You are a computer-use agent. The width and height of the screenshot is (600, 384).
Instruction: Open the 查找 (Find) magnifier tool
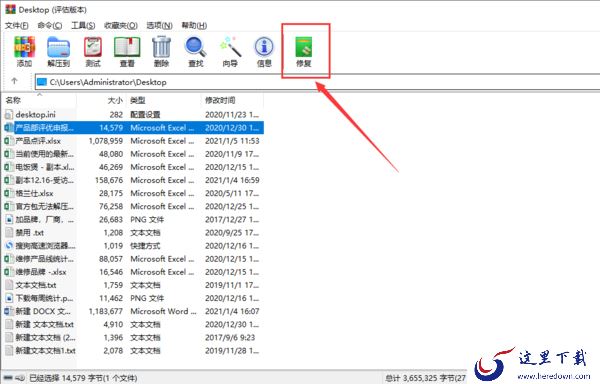(x=196, y=51)
